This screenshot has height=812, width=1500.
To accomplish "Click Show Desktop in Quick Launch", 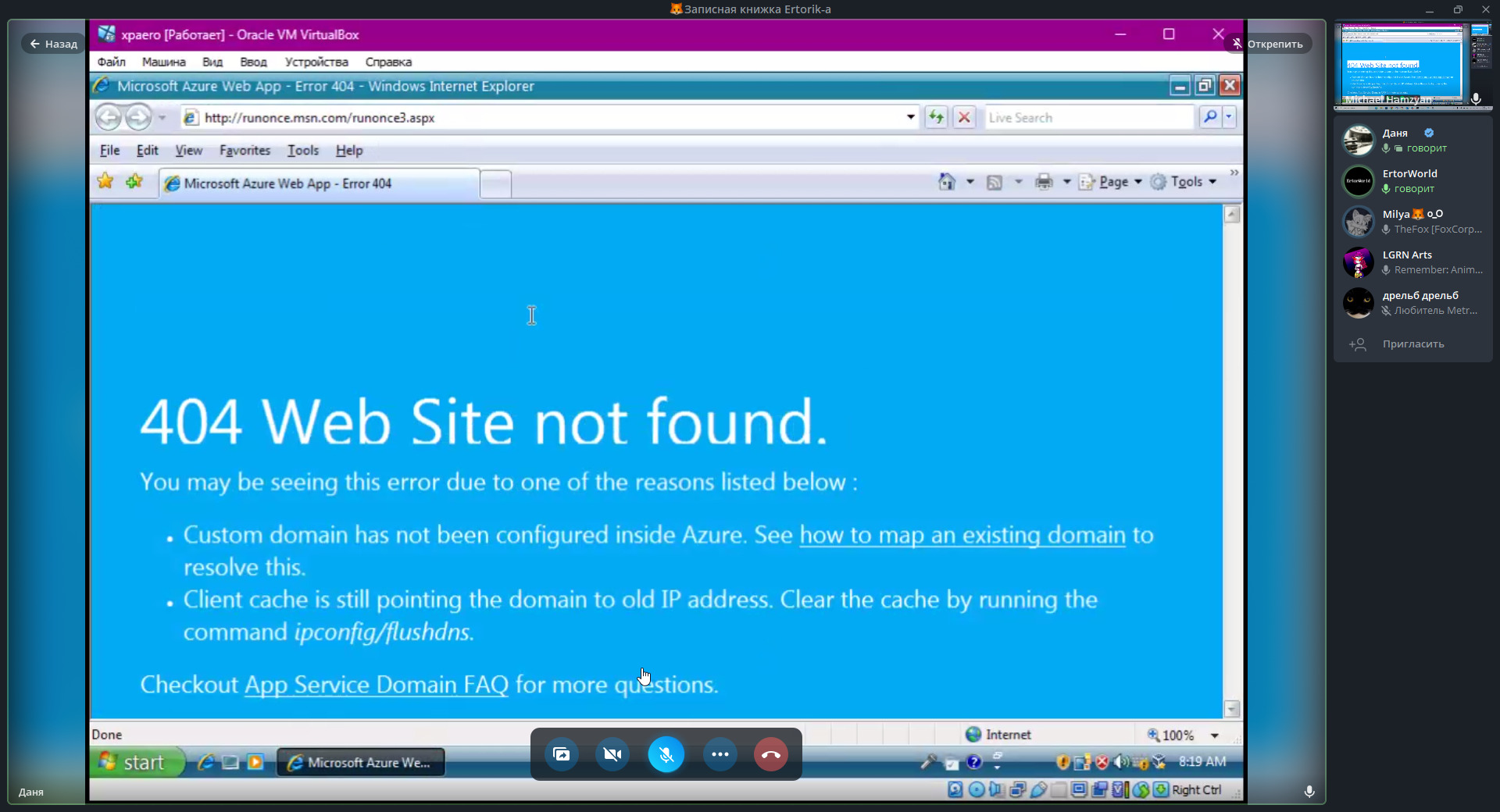I will tap(230, 762).
